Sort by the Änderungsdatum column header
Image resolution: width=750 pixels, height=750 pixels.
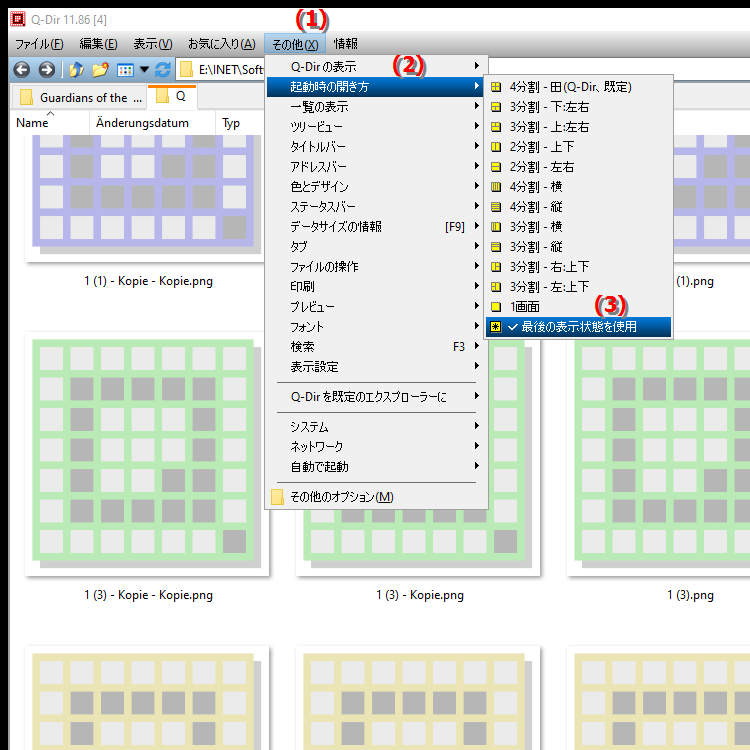click(x=153, y=123)
